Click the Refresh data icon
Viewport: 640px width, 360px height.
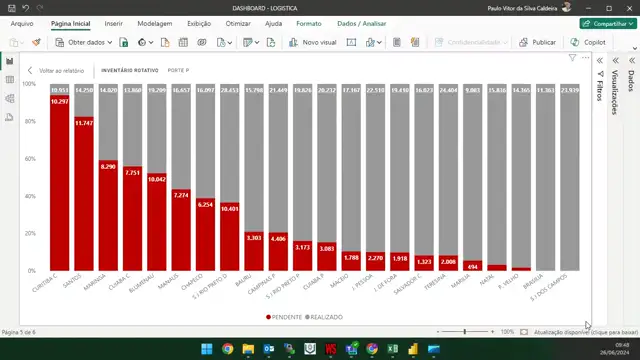(x=271, y=42)
